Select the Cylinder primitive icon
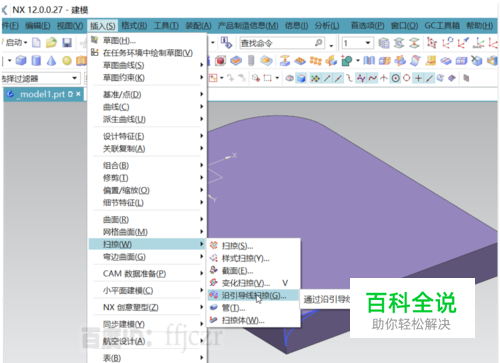Viewport: 500px width, 363px height. [36, 61]
